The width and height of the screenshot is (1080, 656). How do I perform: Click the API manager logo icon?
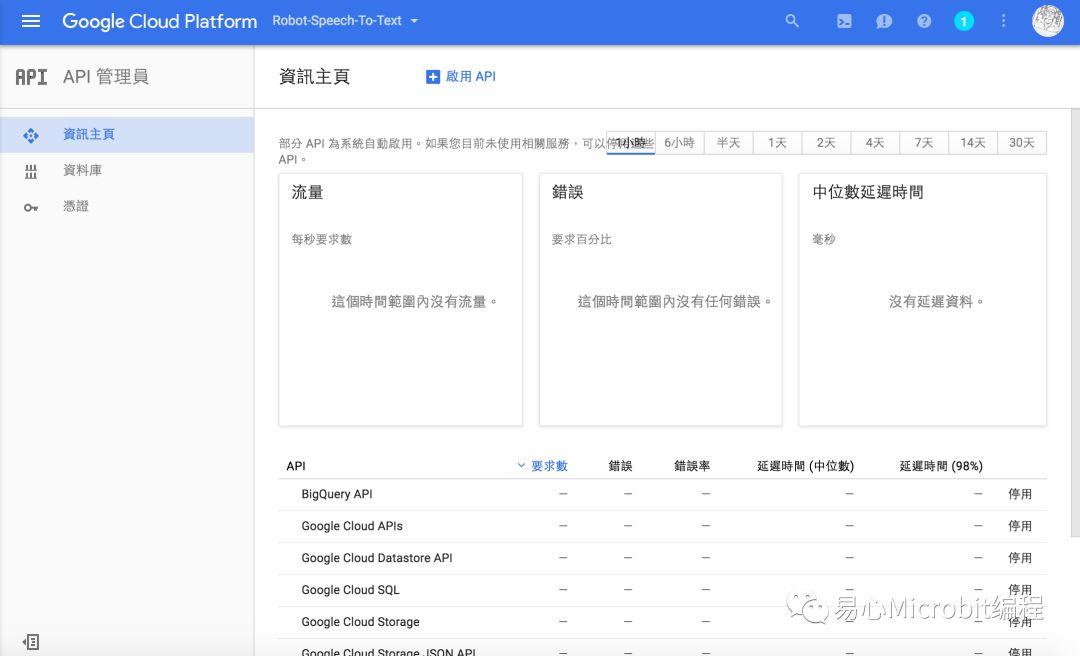click(x=31, y=76)
